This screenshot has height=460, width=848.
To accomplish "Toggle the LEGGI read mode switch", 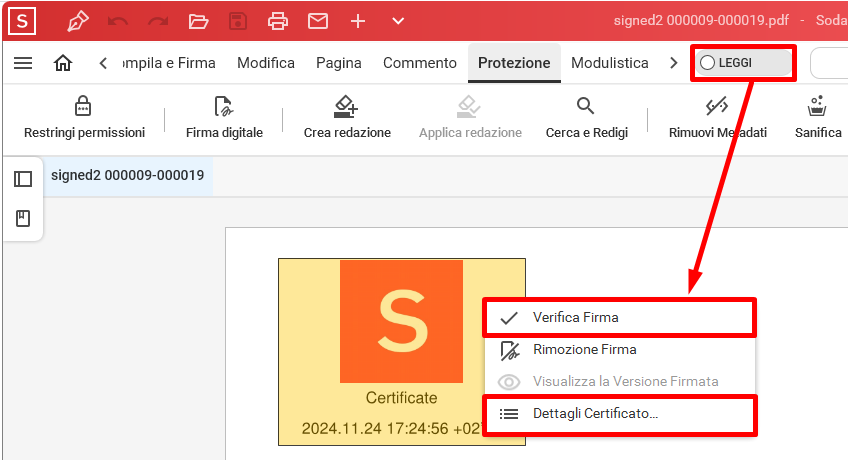I will tap(743, 63).
